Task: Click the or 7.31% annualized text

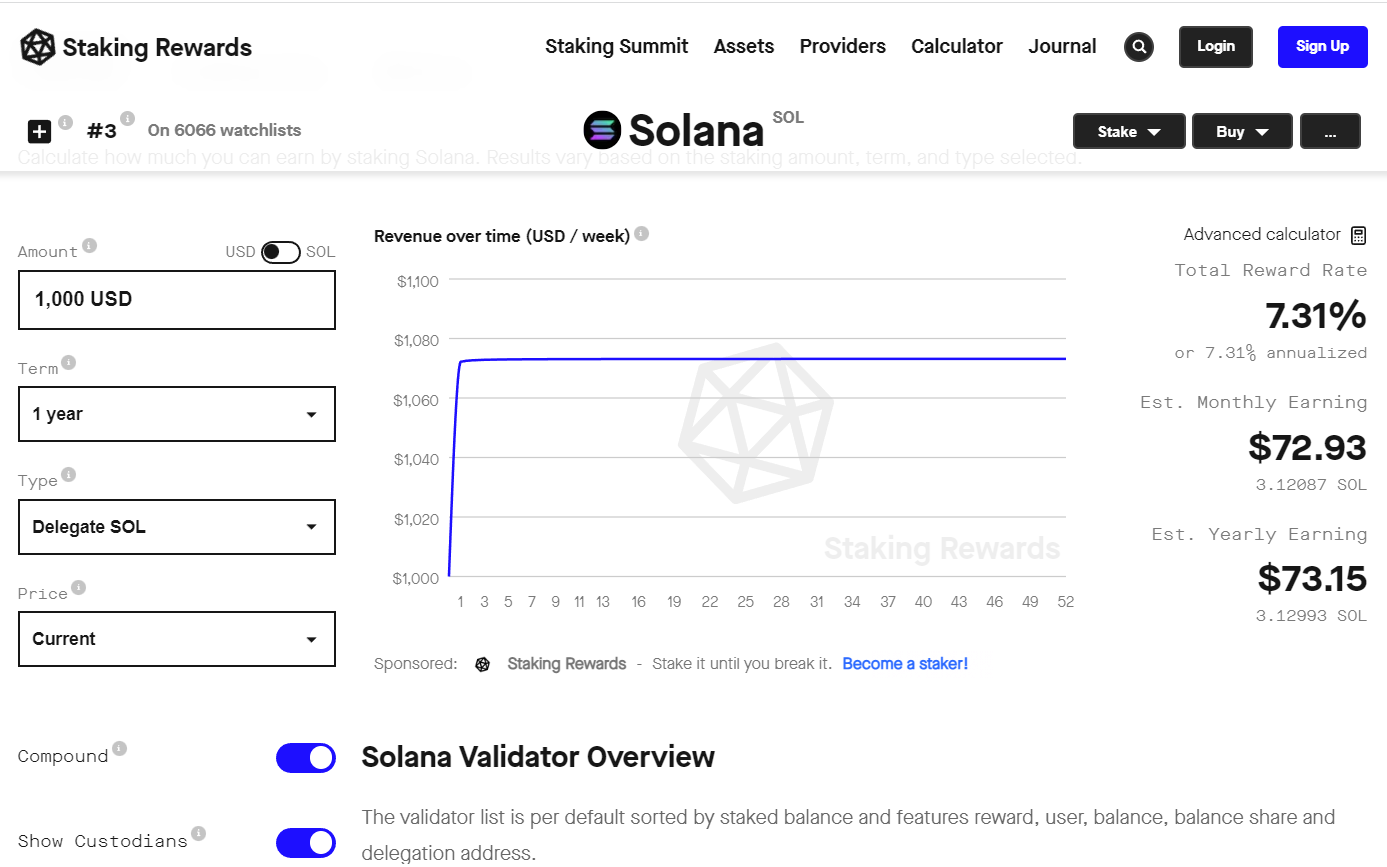Action: 1271,353
